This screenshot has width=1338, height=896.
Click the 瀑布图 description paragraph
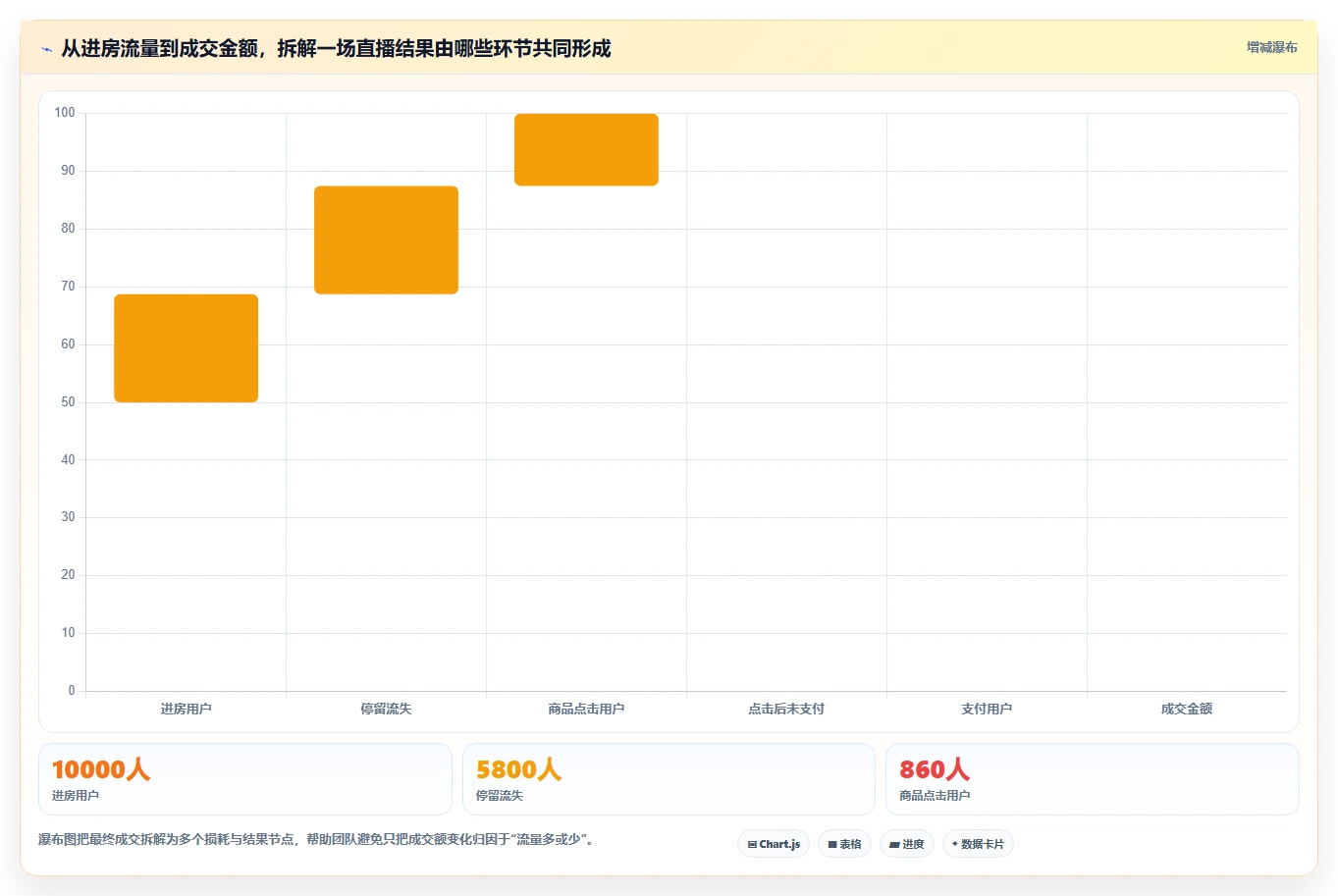point(317,840)
